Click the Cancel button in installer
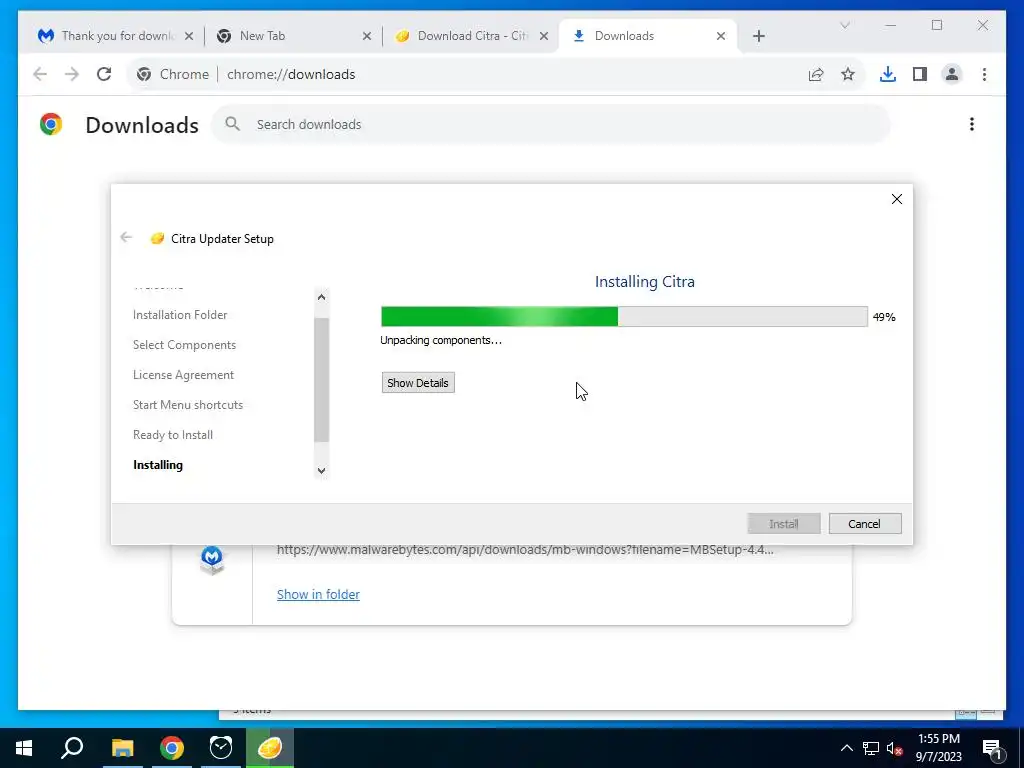 tap(865, 524)
